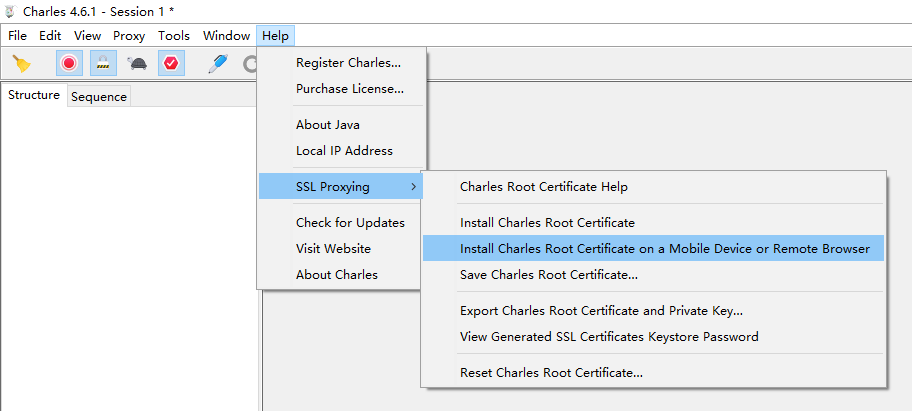Choose Visit Website in Help menu
Screen dimensions: 912x411
point(341,248)
